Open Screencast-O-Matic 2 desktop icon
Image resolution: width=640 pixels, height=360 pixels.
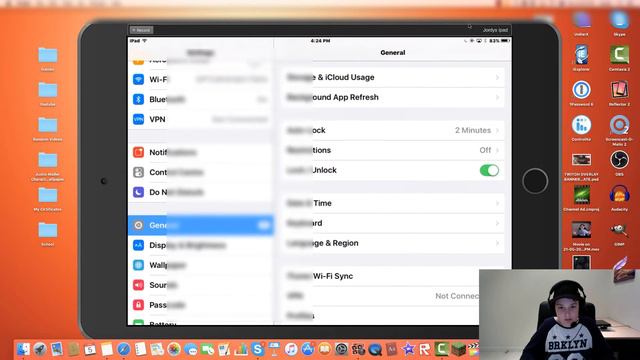click(x=619, y=125)
